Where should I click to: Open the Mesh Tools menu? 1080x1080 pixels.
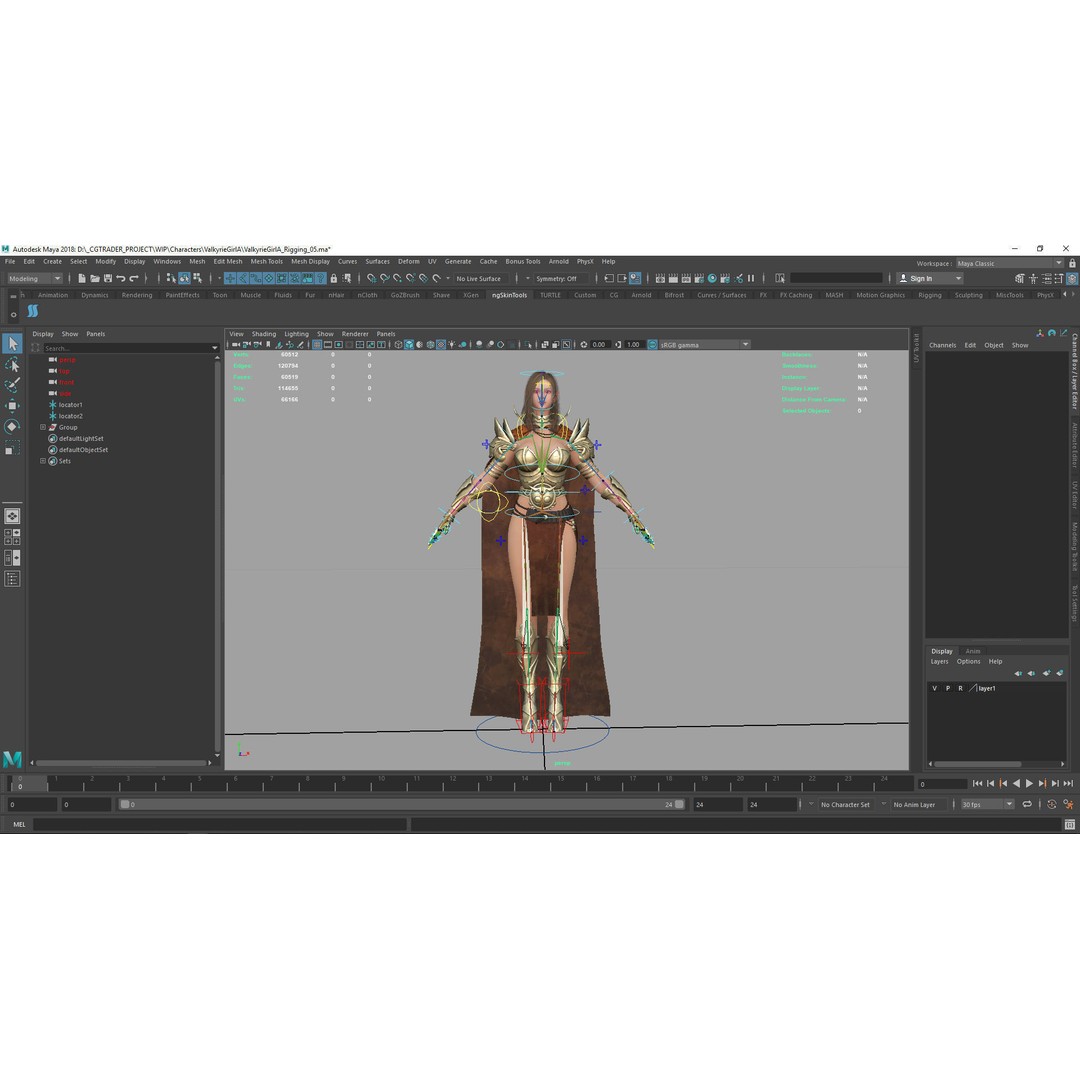267,262
